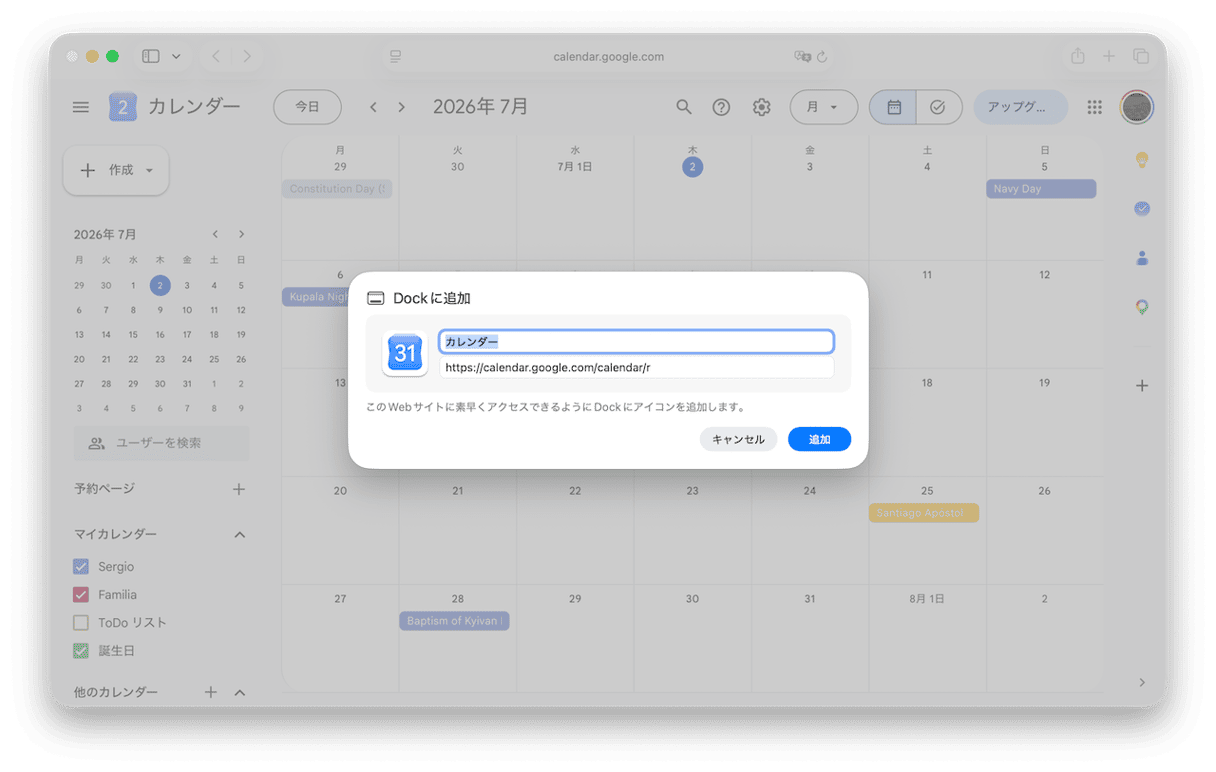
Task: Open the Santiago Apostol event
Action: point(924,513)
